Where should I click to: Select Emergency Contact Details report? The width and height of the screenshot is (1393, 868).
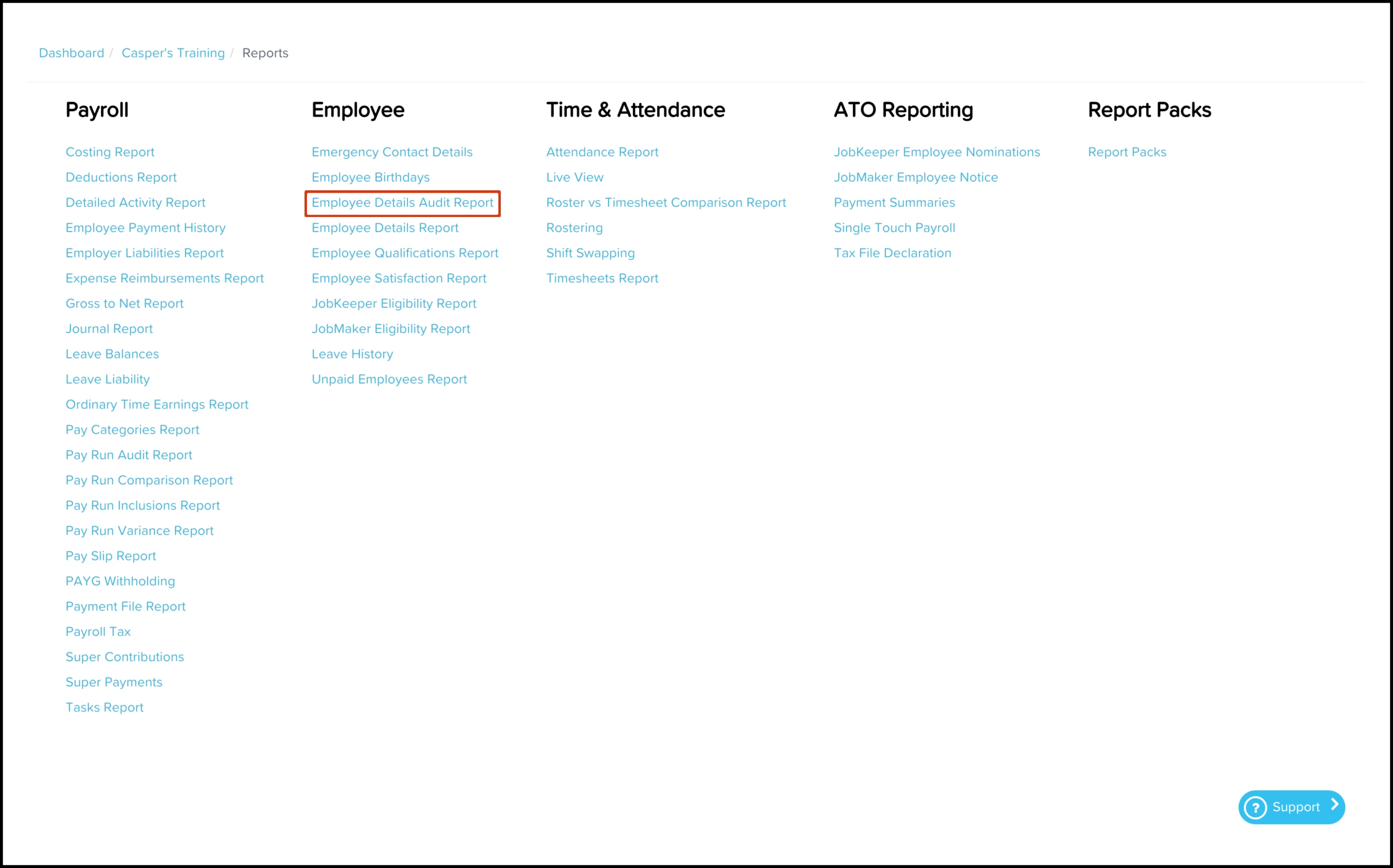tap(391, 152)
